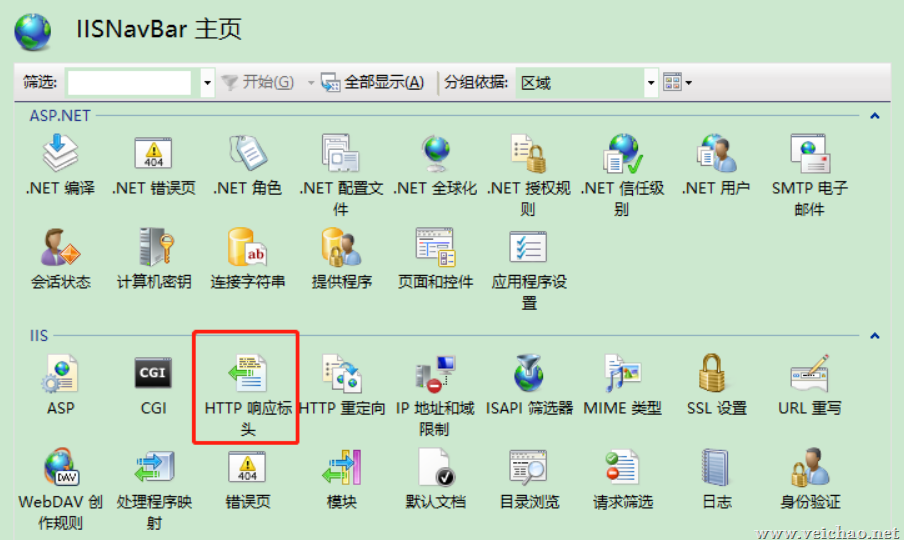The image size is (904, 540).
Task: Open the 模块 icon
Action: click(x=341, y=467)
